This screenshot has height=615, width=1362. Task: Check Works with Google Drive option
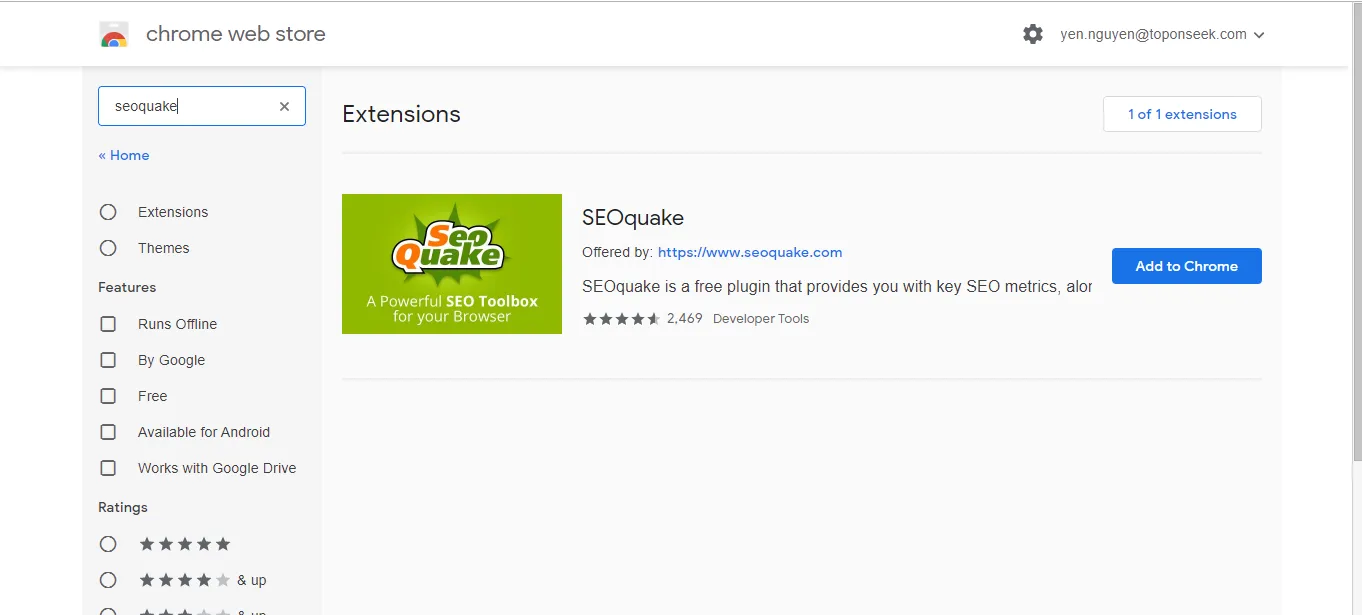[x=108, y=468]
